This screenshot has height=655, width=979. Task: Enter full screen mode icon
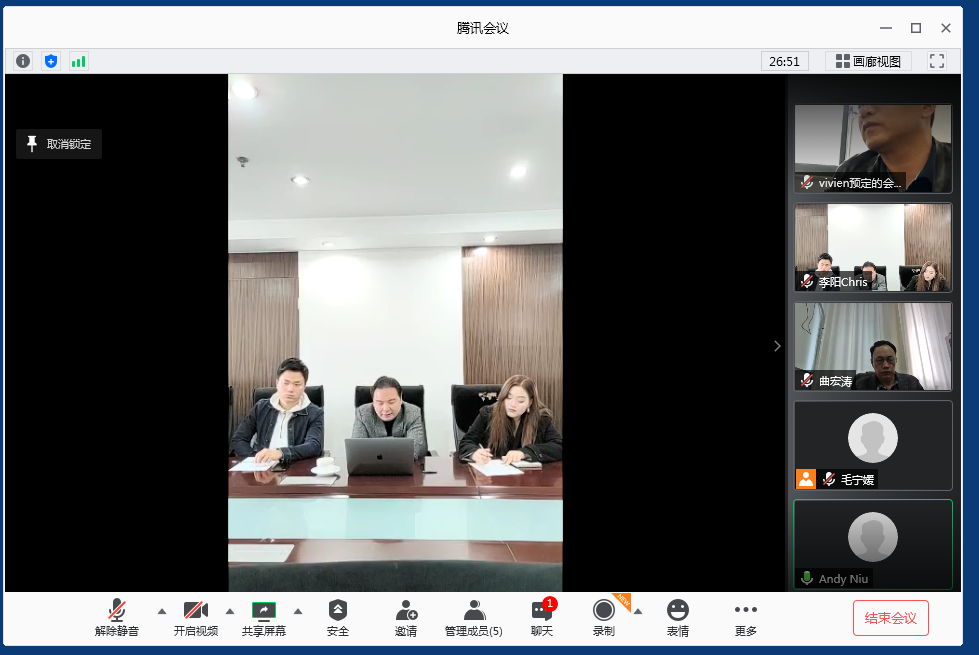click(x=936, y=61)
